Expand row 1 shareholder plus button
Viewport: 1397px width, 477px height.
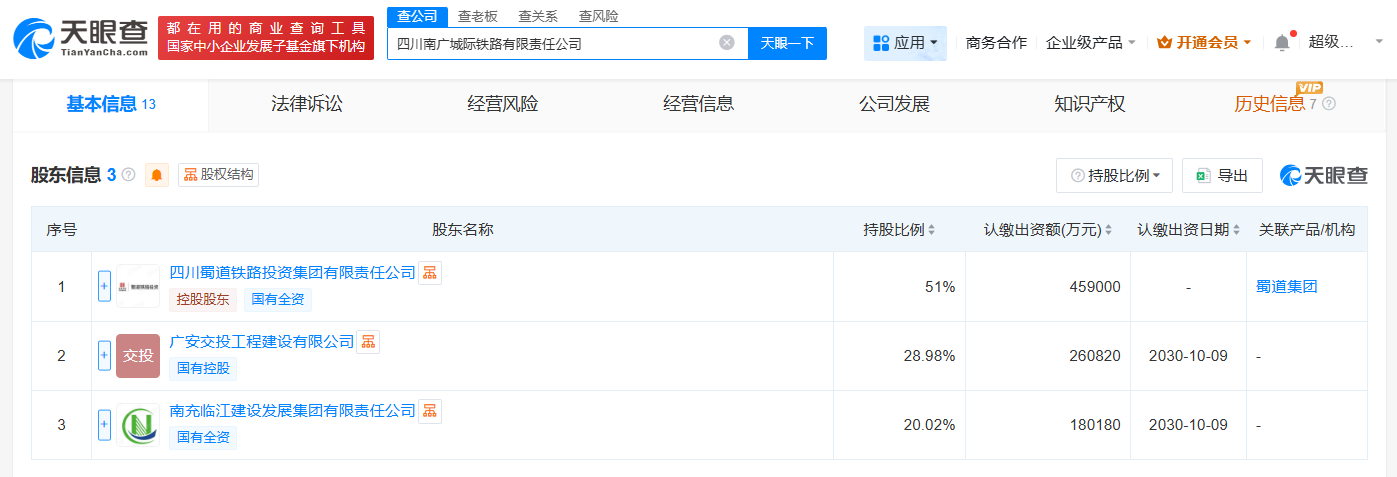point(104,286)
